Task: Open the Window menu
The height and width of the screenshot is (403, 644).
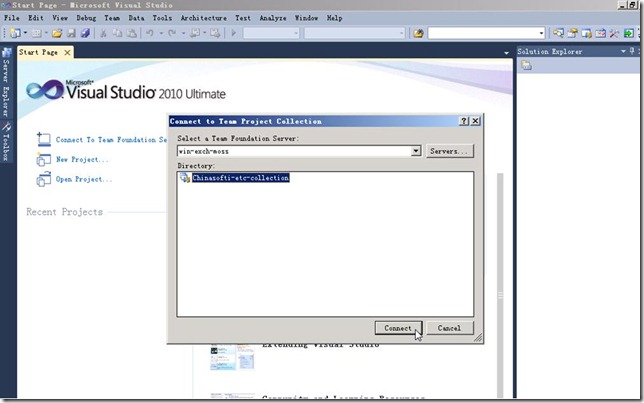Action: click(x=306, y=18)
